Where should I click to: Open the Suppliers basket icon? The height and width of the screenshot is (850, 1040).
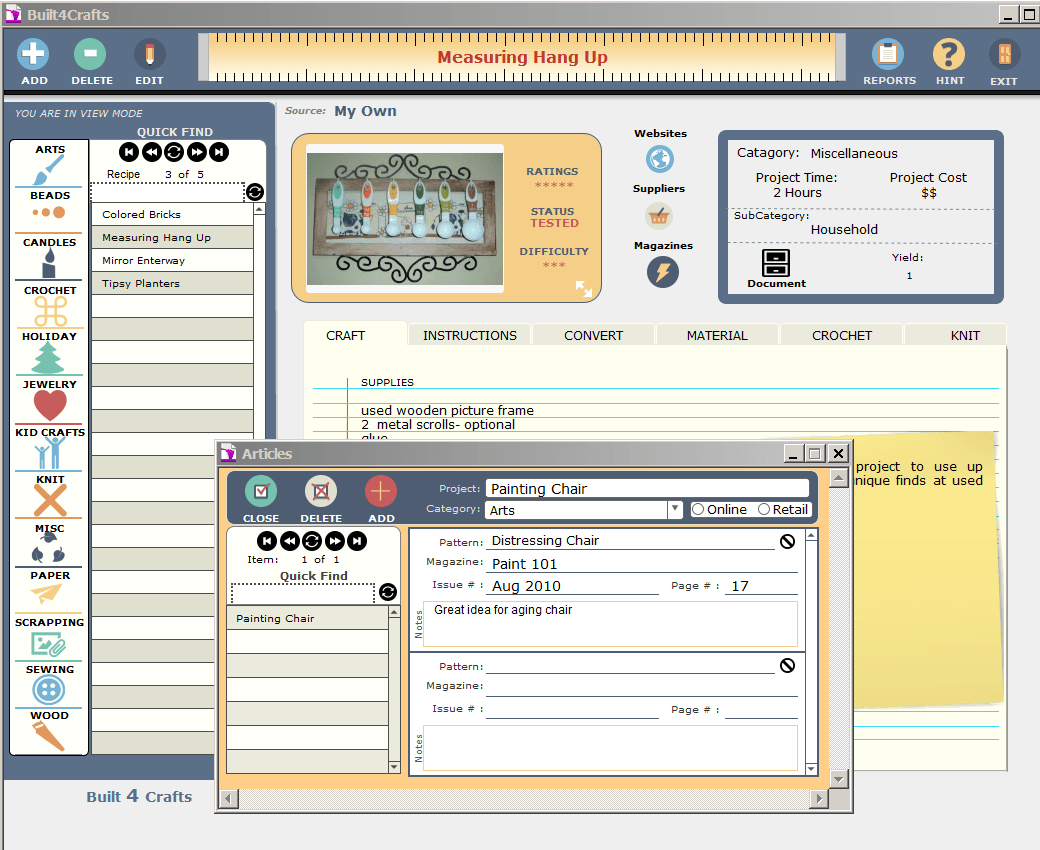pyautogui.click(x=659, y=215)
